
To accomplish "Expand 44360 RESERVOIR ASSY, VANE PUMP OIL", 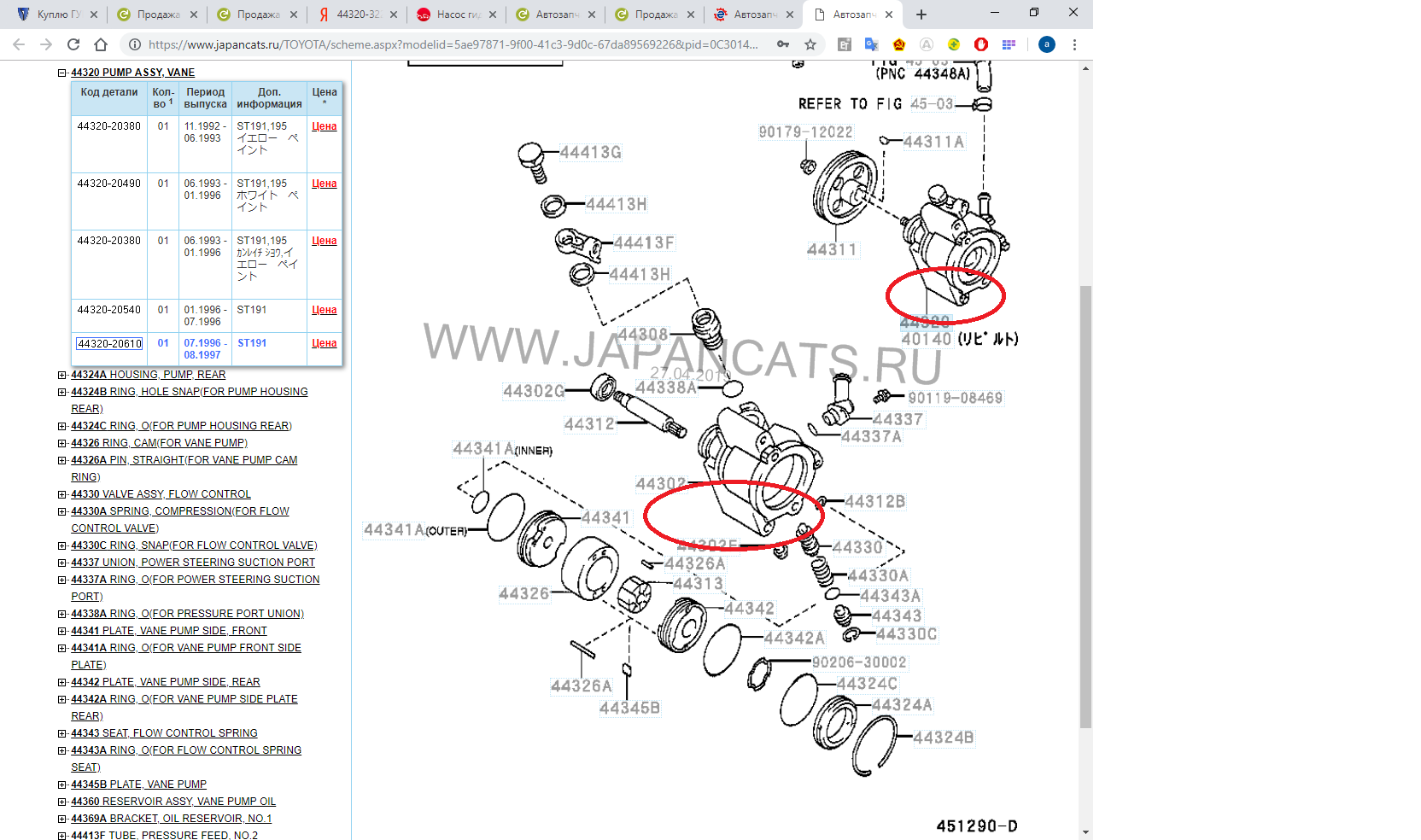I will (62, 802).
